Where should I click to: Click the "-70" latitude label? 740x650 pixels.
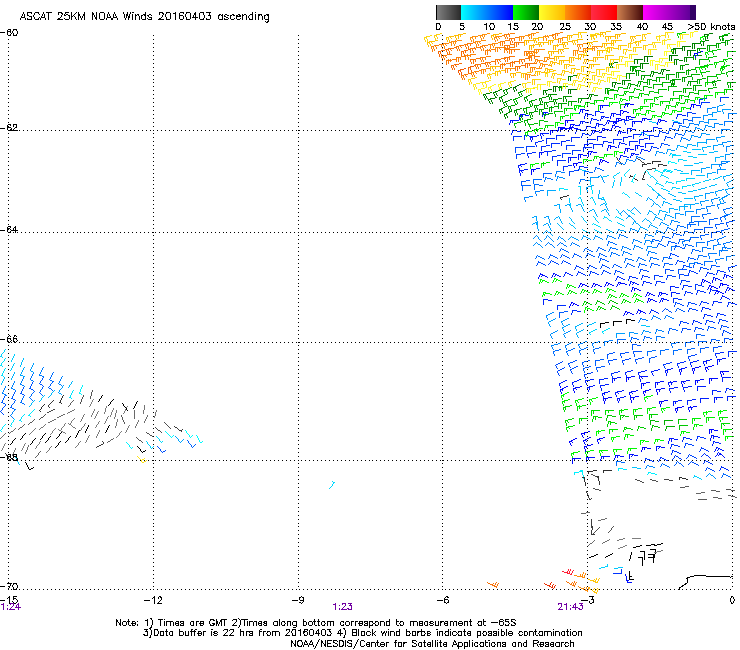click(x=9, y=586)
